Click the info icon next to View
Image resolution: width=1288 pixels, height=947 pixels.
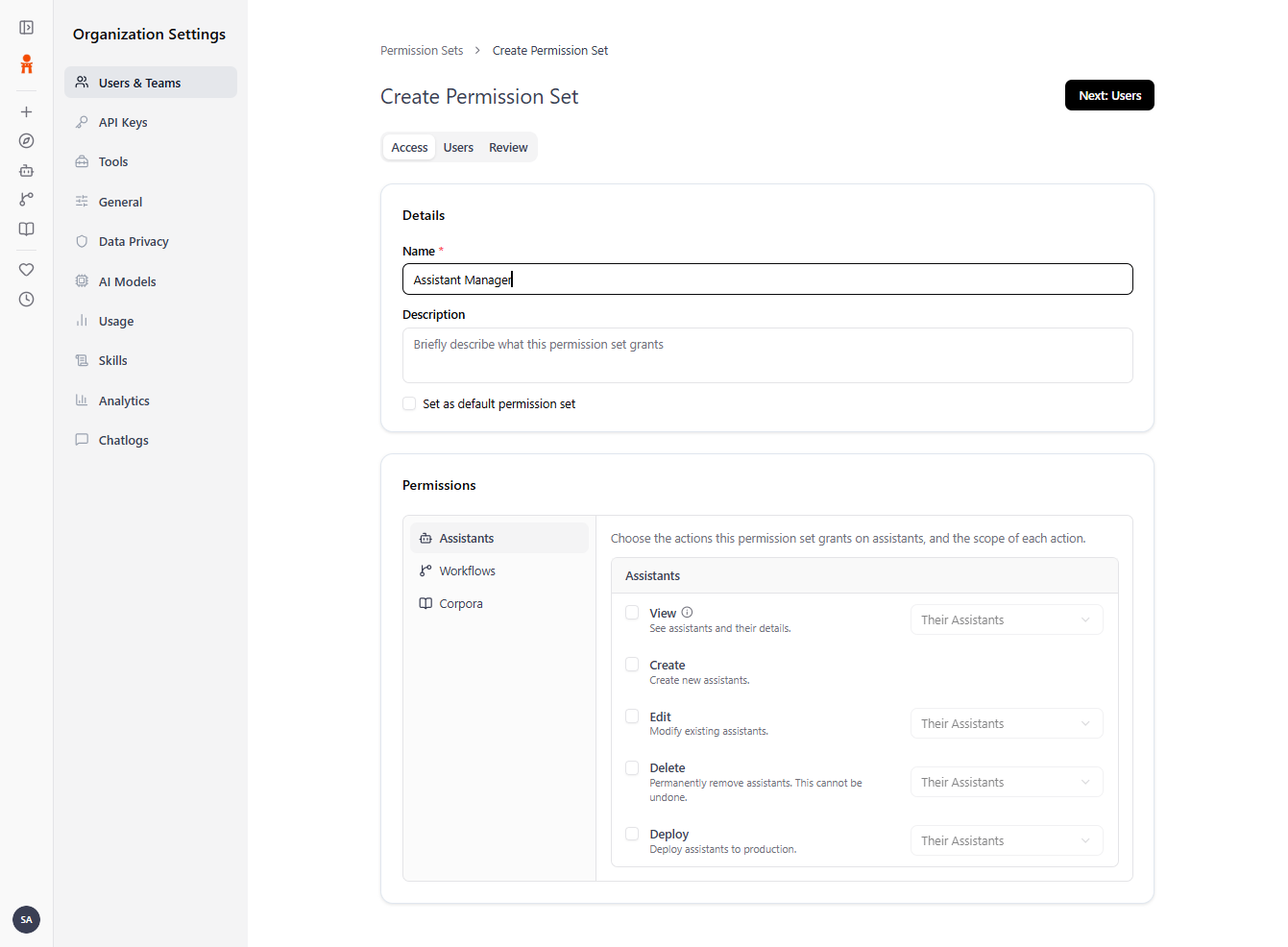687,613
